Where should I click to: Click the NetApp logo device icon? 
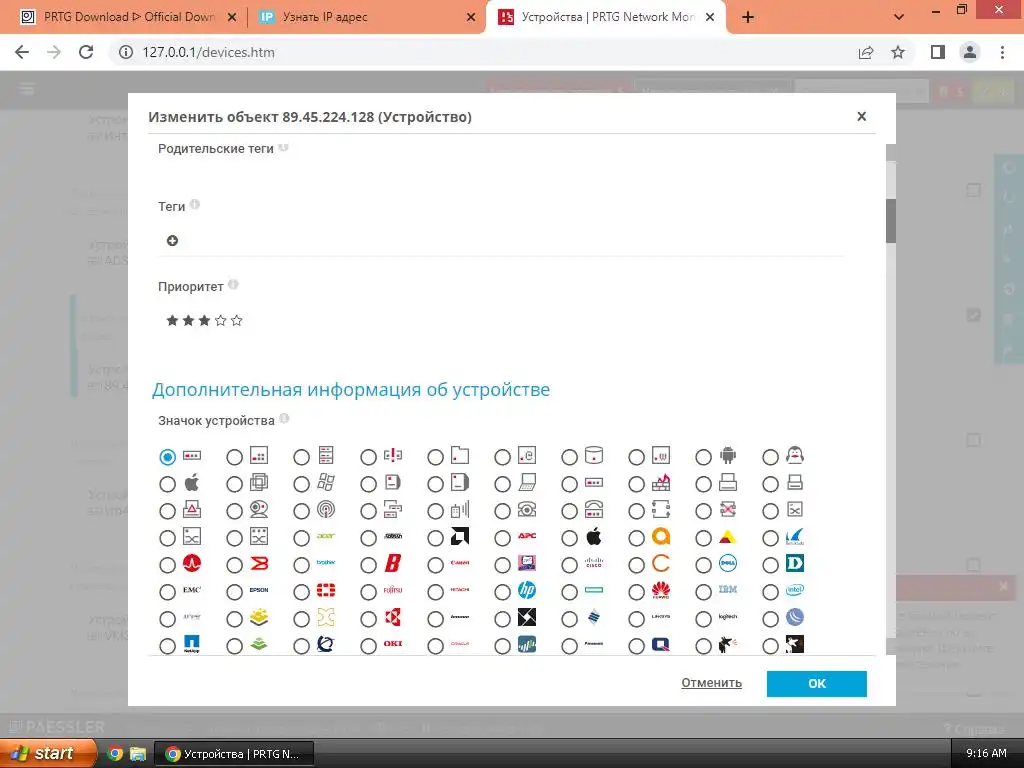tap(192, 645)
